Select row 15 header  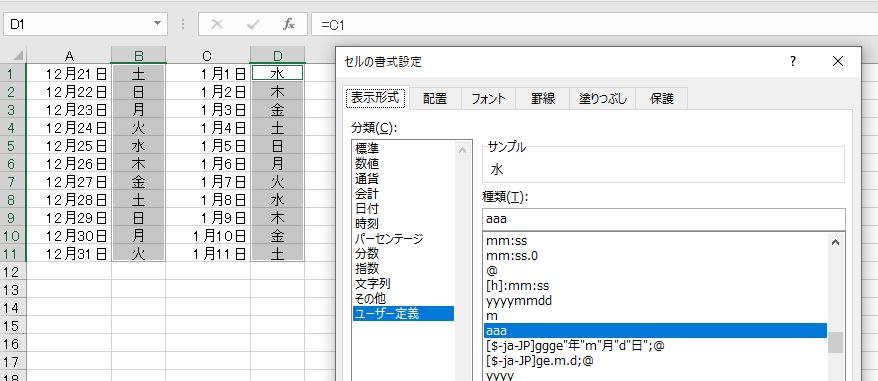(x=12, y=326)
